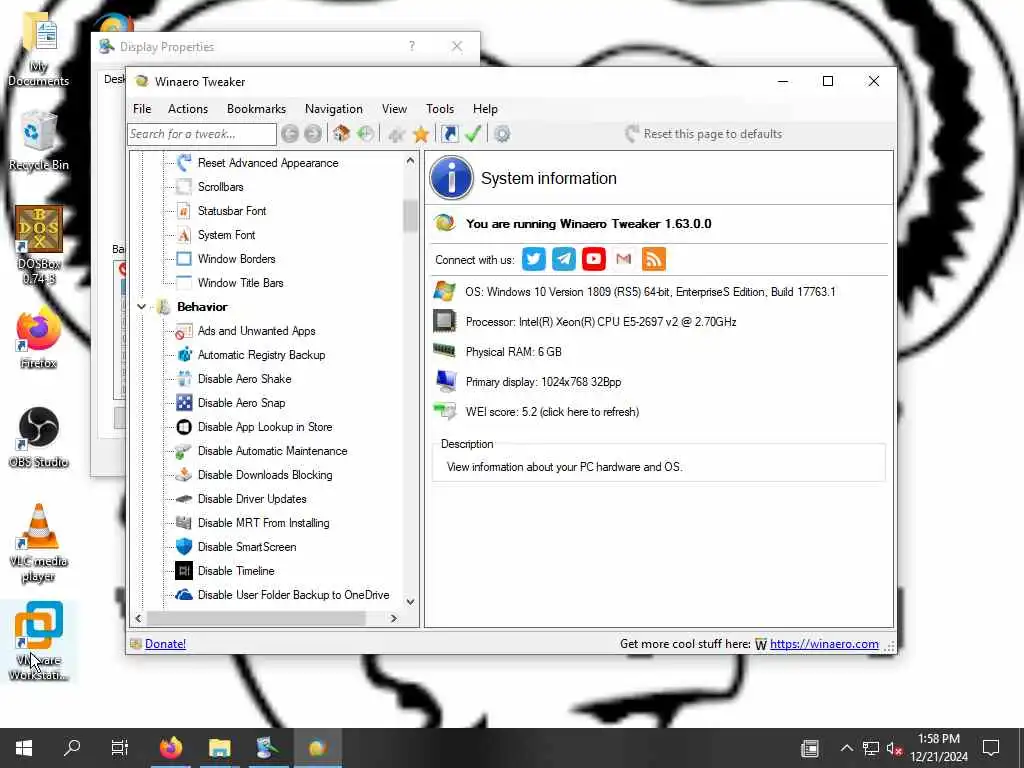Click the blue shortcut arrow toolbar icon

tap(449, 134)
